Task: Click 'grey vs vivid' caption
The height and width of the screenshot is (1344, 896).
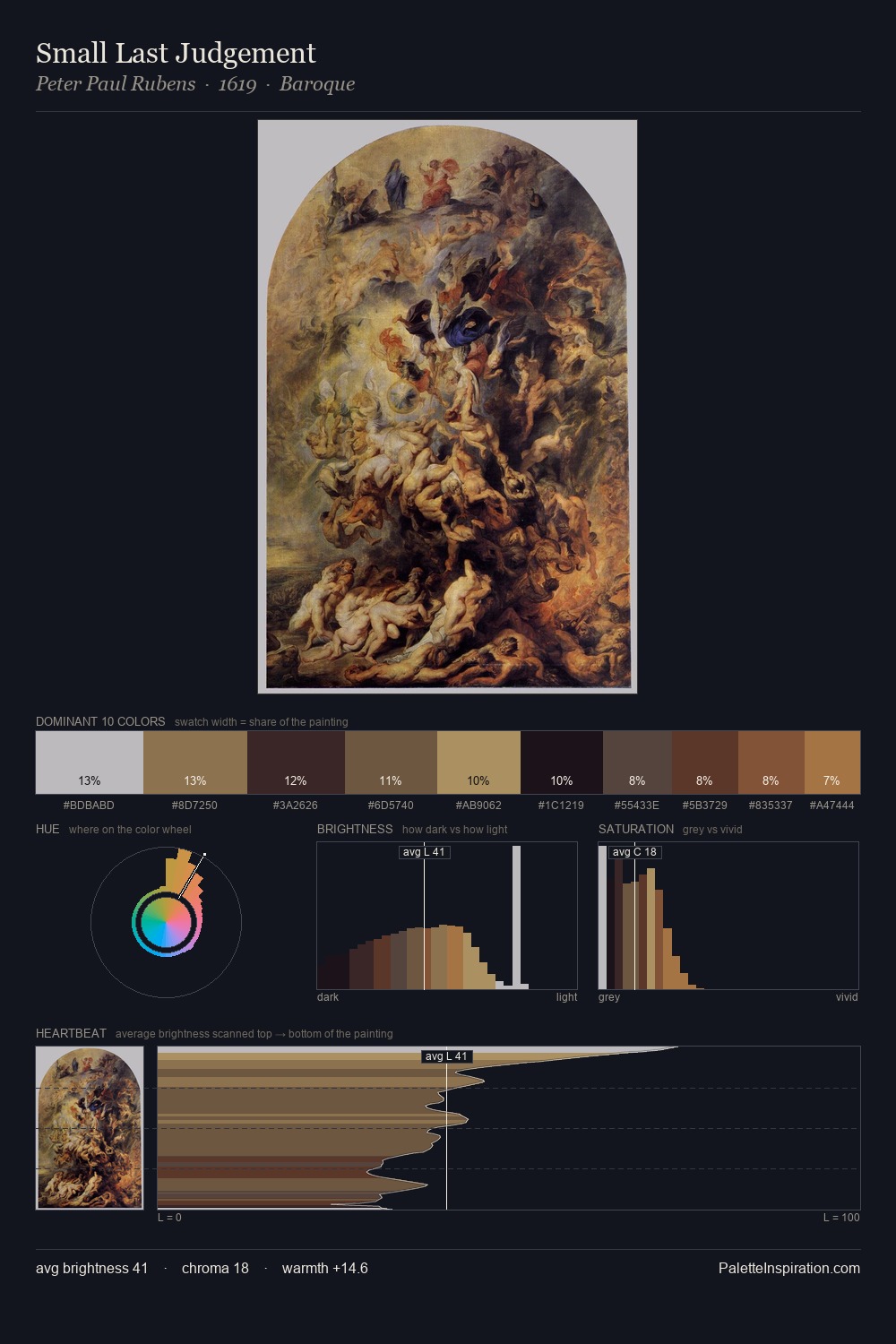Action: (712, 829)
